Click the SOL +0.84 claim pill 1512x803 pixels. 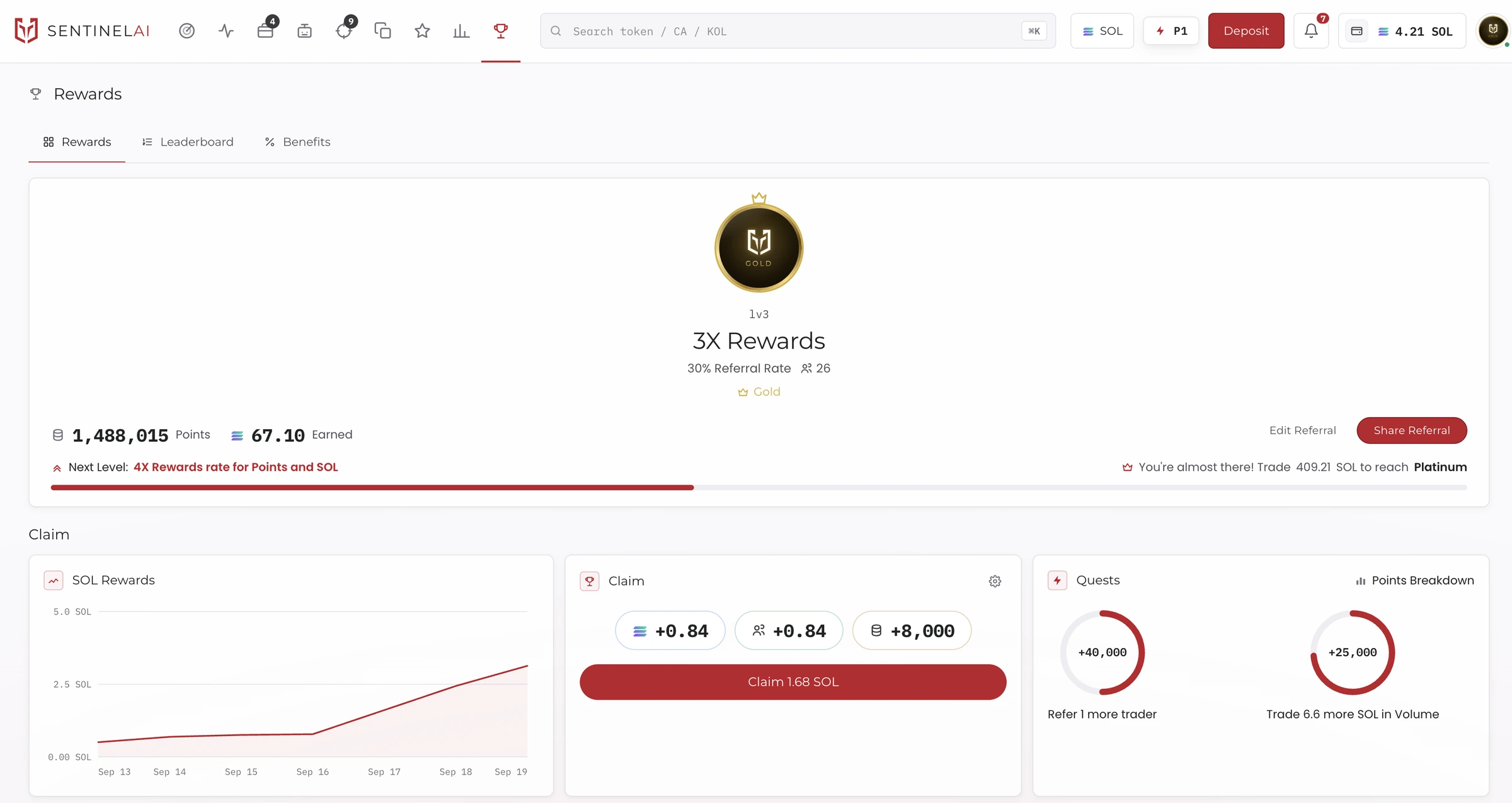click(x=670, y=630)
